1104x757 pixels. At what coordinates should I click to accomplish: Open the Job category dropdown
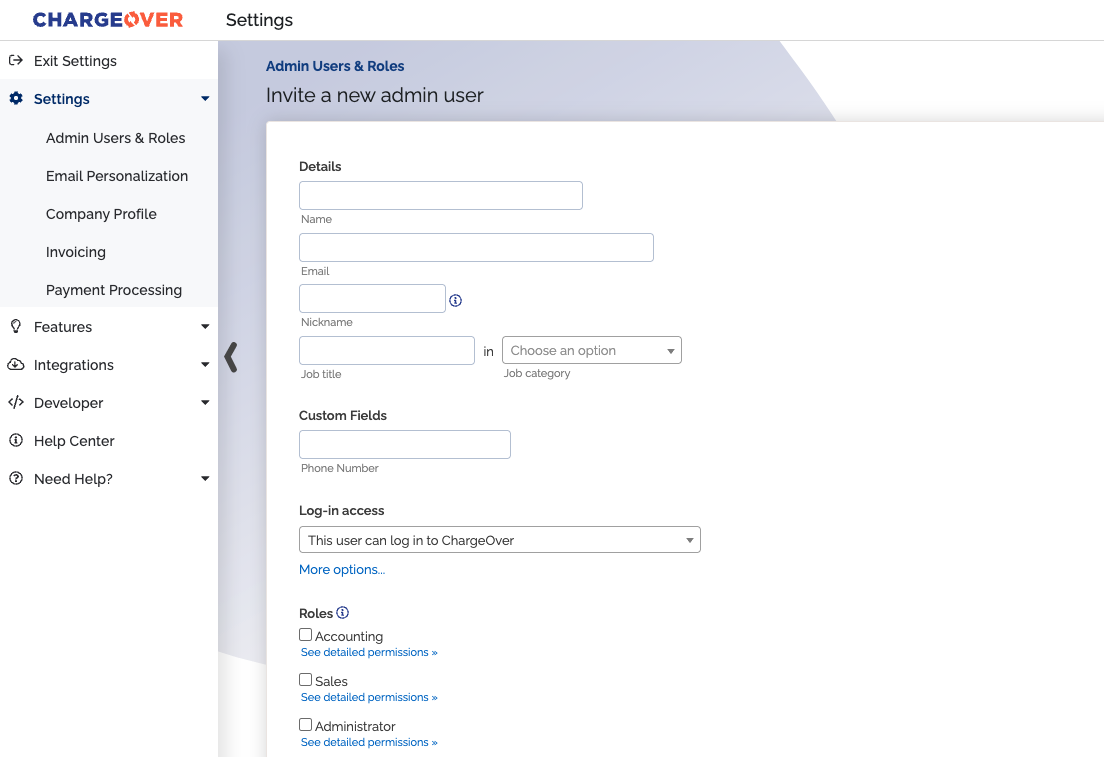coord(591,350)
